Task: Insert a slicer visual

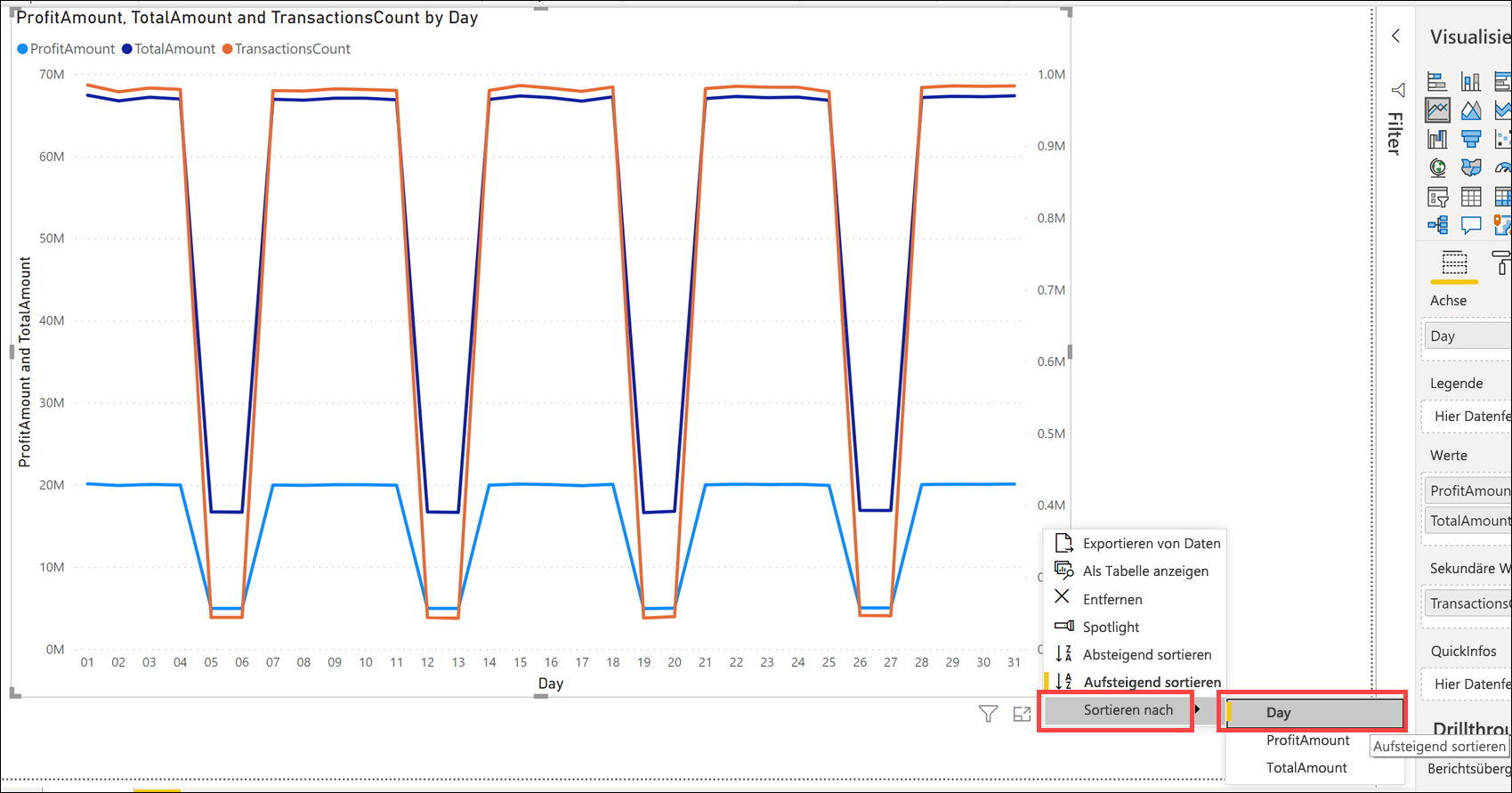Action: coord(1436,197)
